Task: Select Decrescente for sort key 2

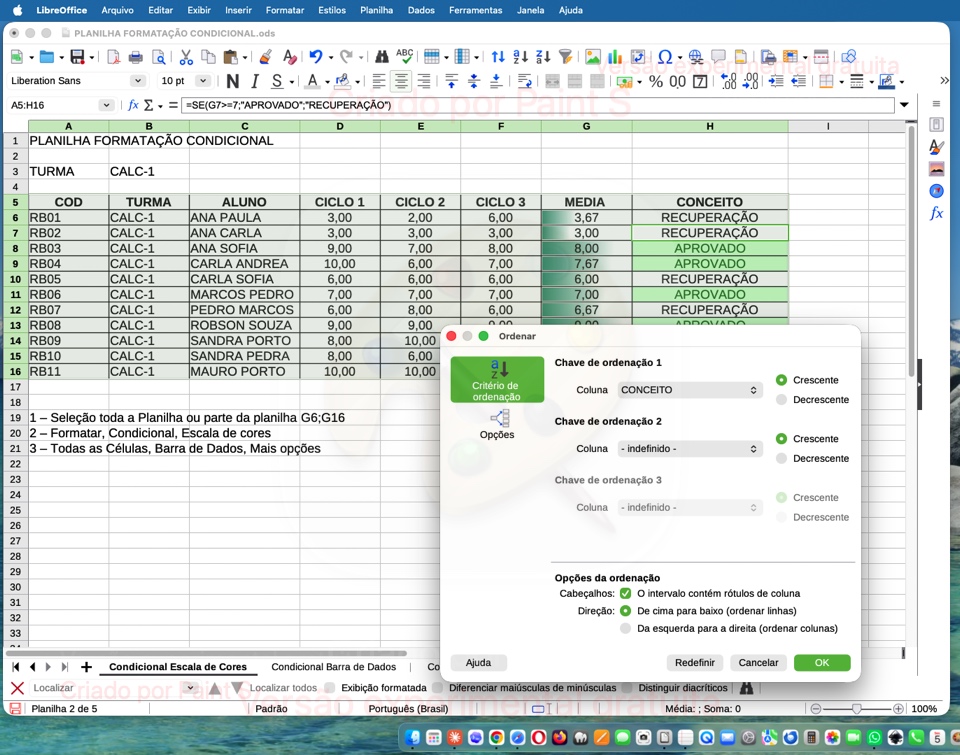Action: (781, 459)
